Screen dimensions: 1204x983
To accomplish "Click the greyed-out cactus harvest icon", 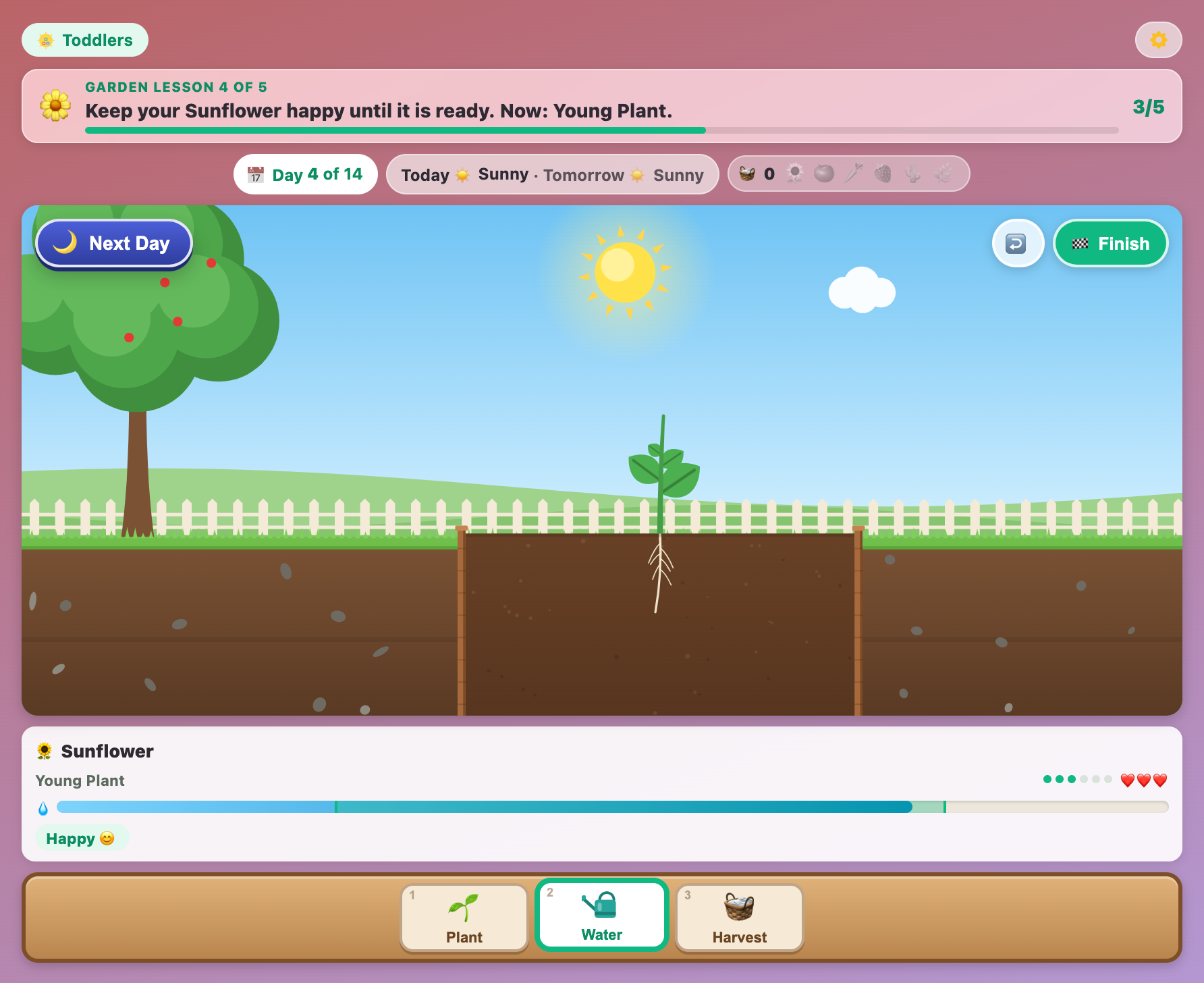I will [912, 174].
